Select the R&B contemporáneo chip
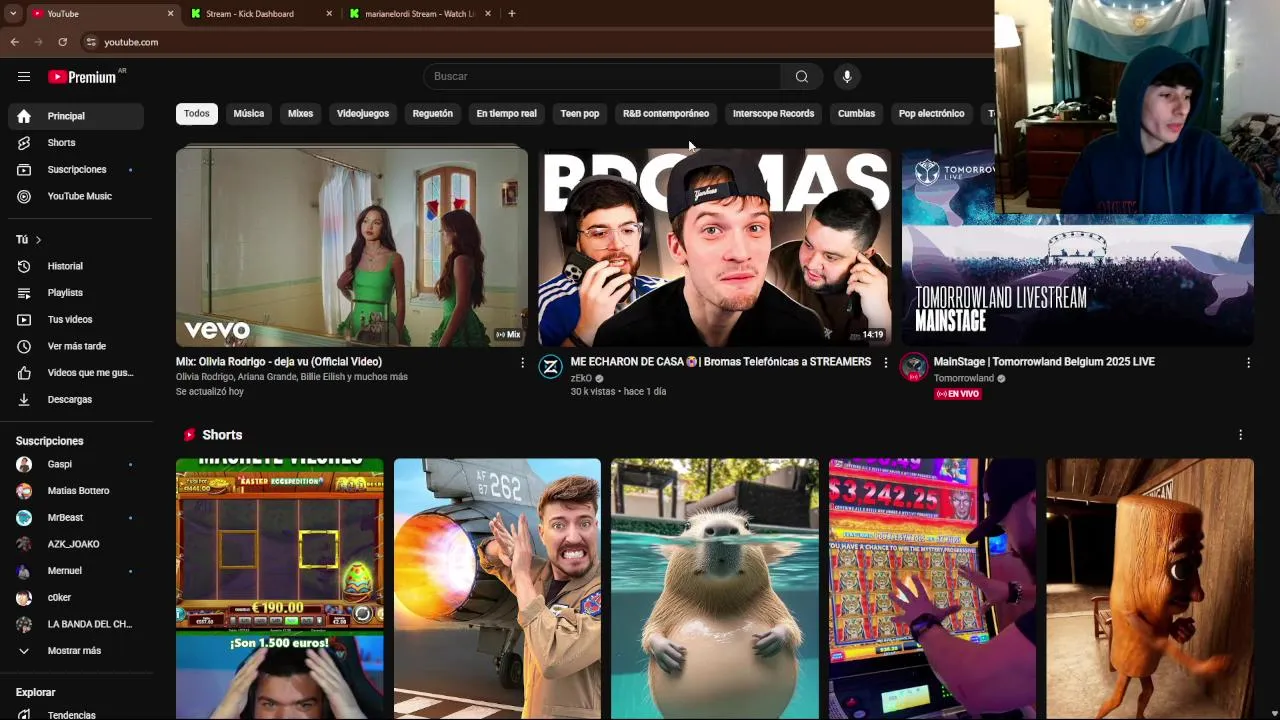Screen dimensions: 1280x720 pyautogui.click(x=666, y=113)
